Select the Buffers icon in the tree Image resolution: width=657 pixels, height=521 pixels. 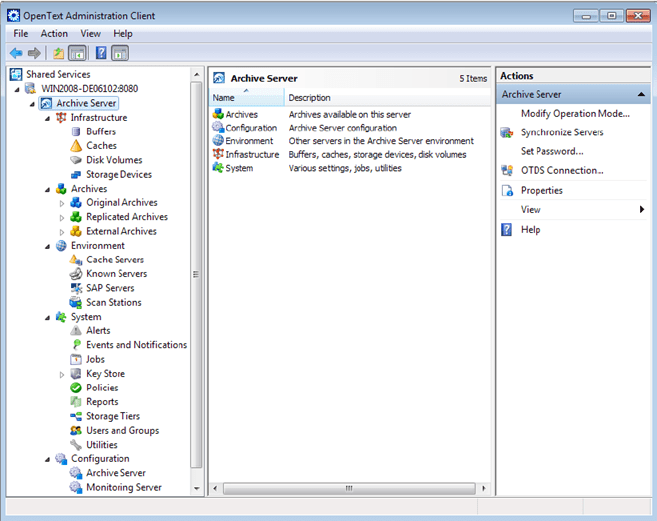pyautogui.click(x=76, y=132)
